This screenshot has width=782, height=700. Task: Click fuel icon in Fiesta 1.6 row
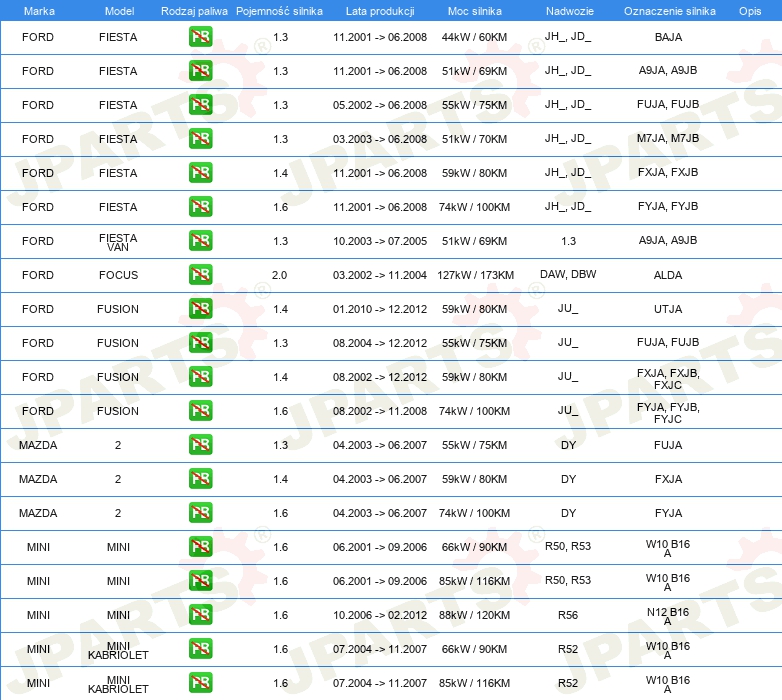pos(200,206)
